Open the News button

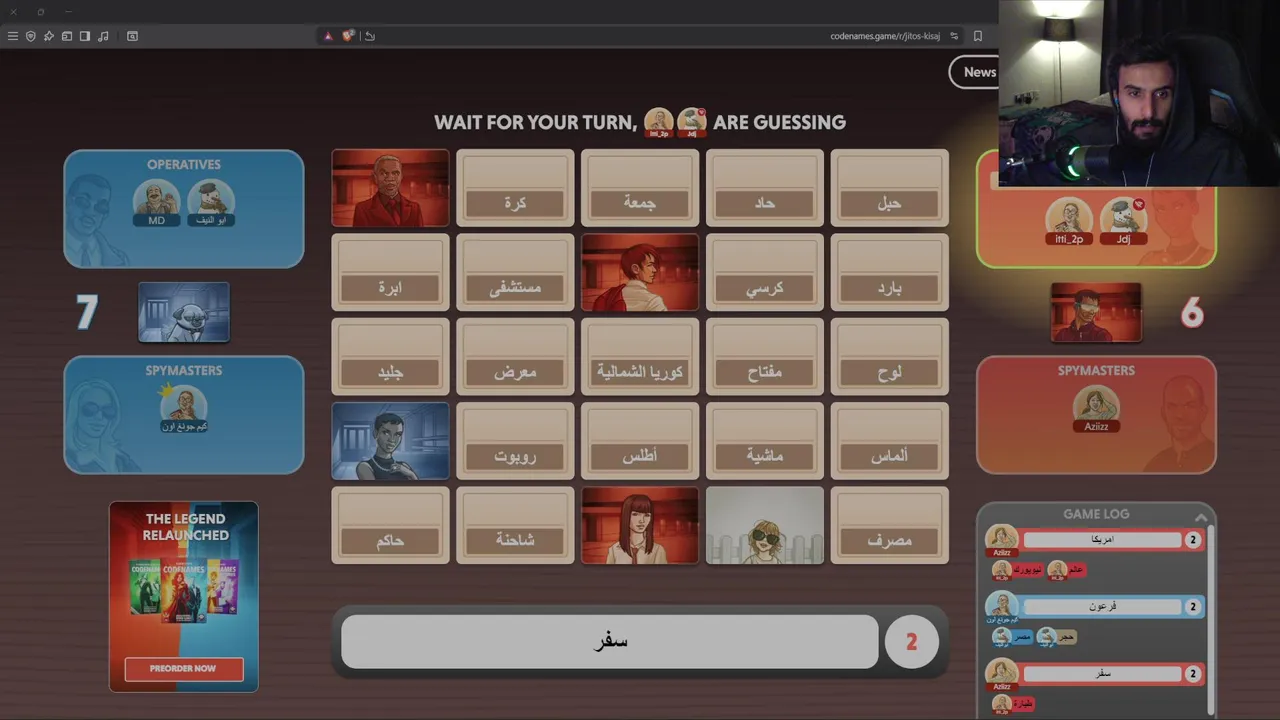click(x=979, y=72)
